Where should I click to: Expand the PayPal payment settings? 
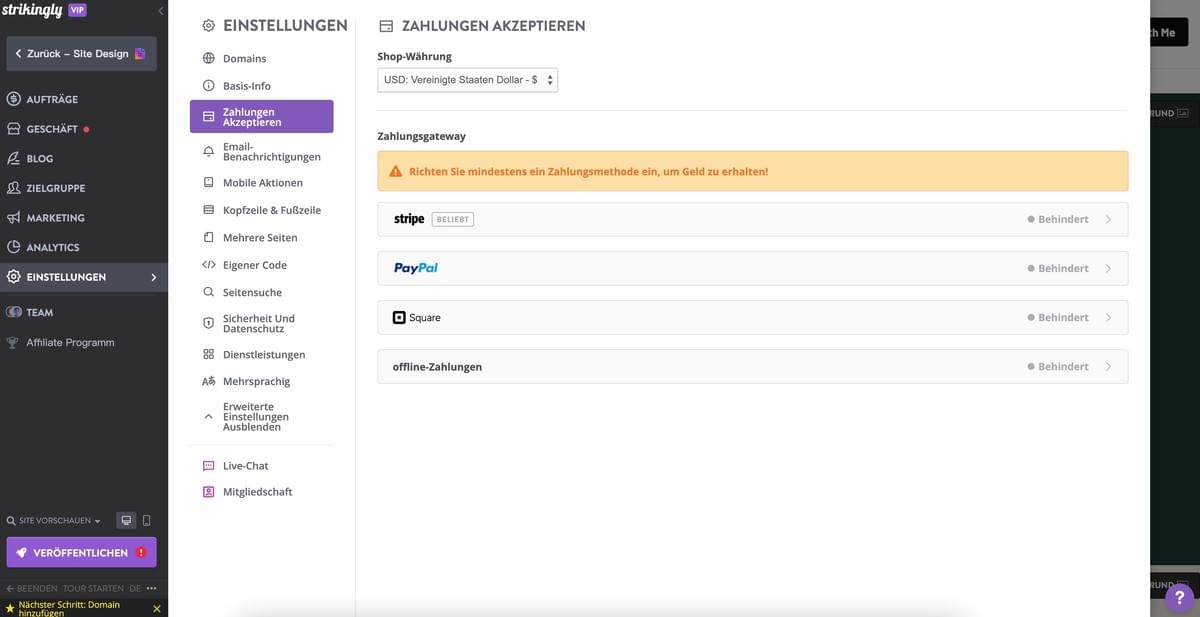tap(750, 268)
